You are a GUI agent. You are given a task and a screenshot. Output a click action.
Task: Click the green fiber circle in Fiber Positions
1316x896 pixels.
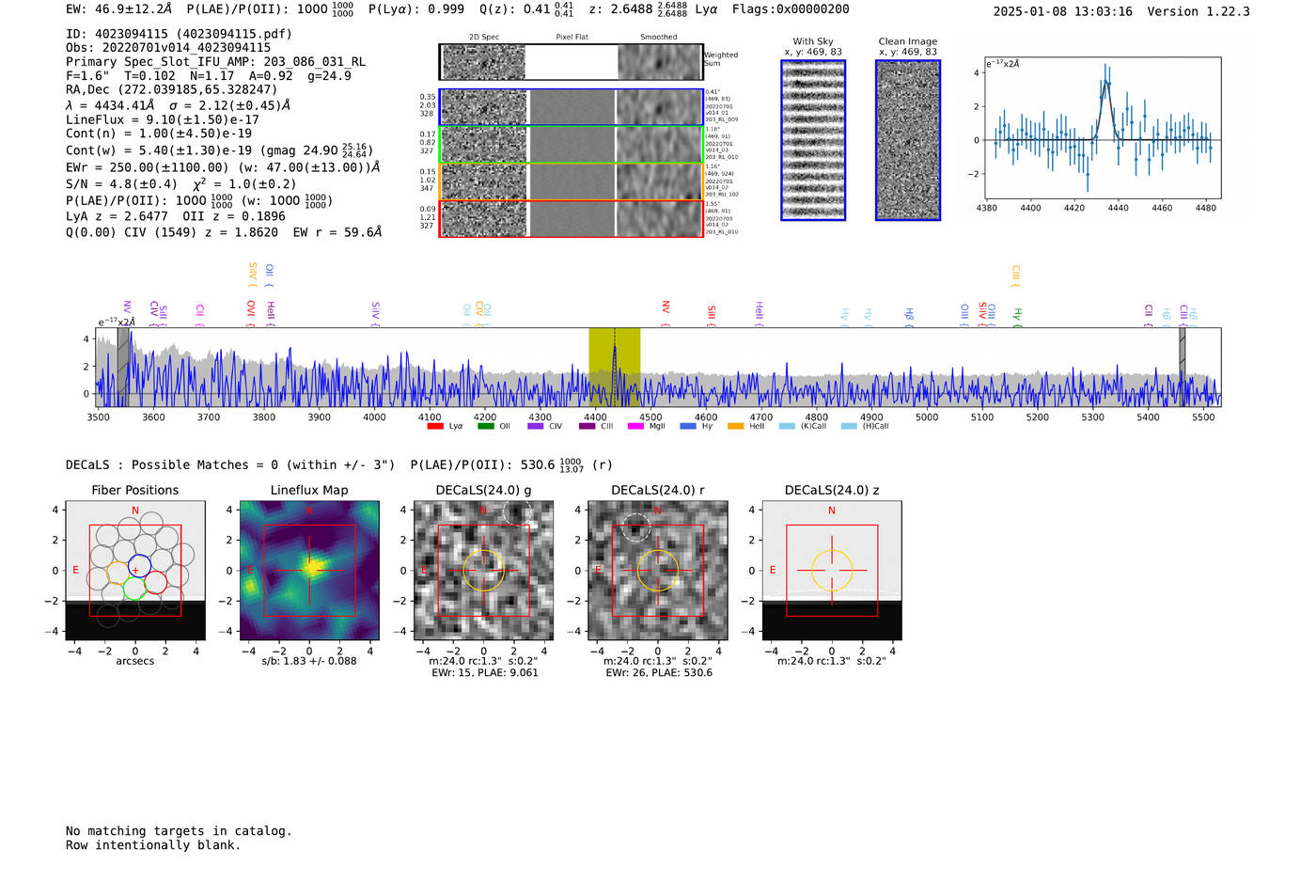(x=134, y=589)
